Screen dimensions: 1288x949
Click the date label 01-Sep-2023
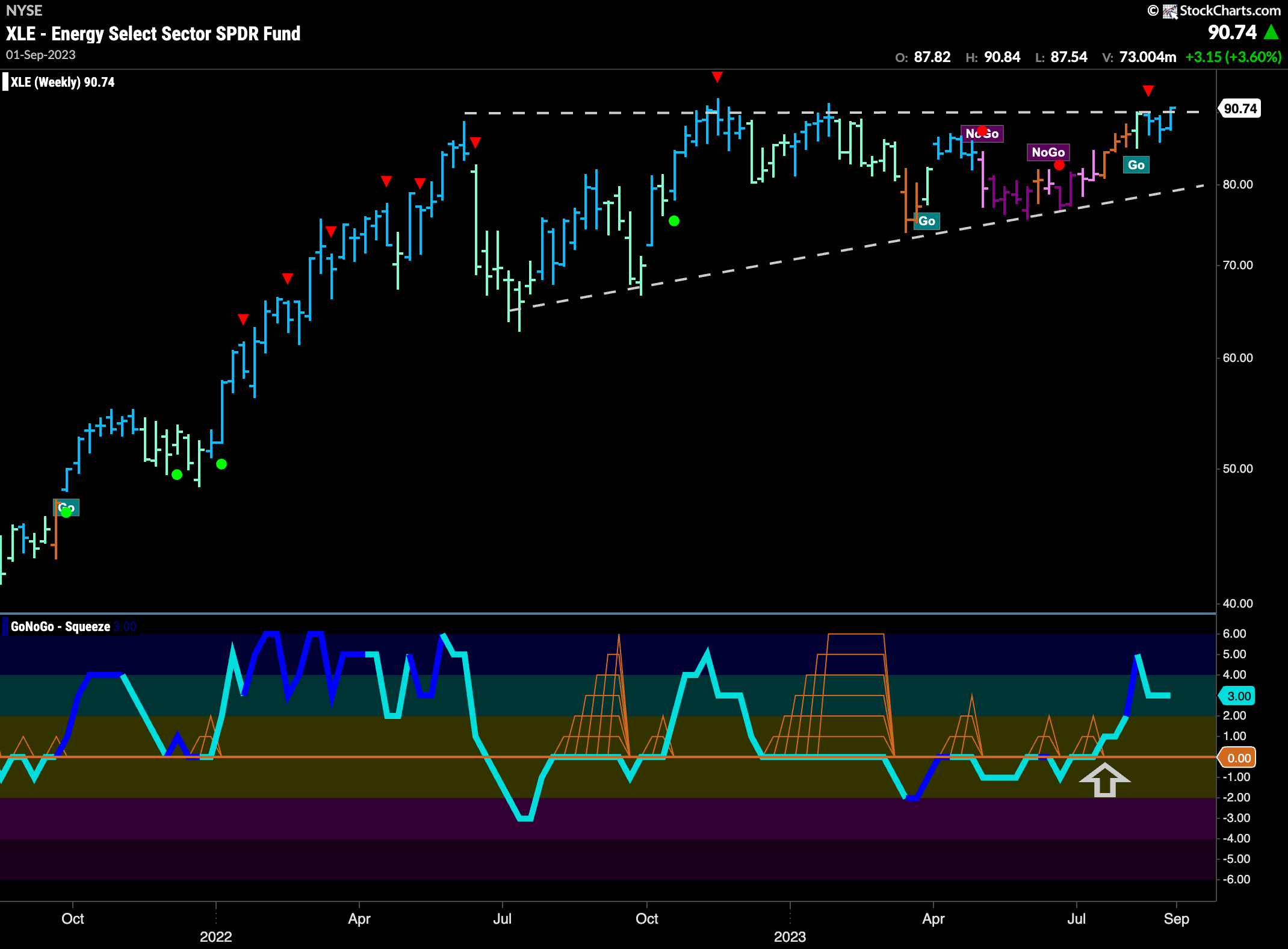[40, 55]
